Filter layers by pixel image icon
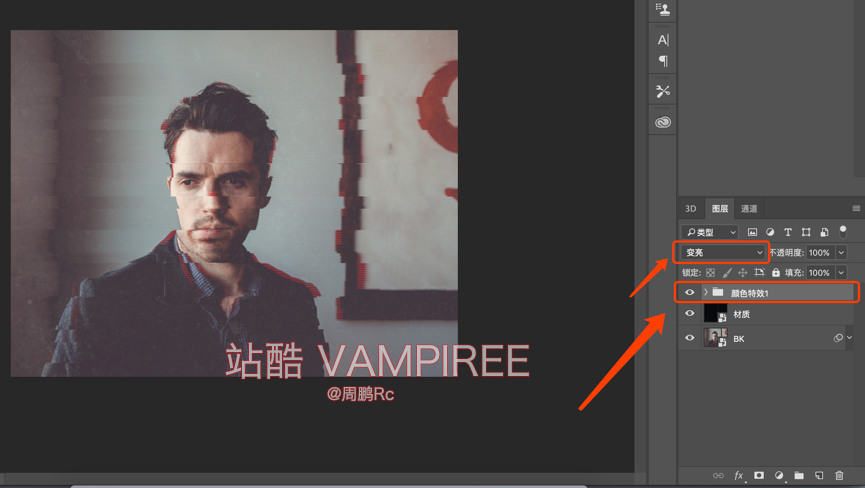 (752, 232)
